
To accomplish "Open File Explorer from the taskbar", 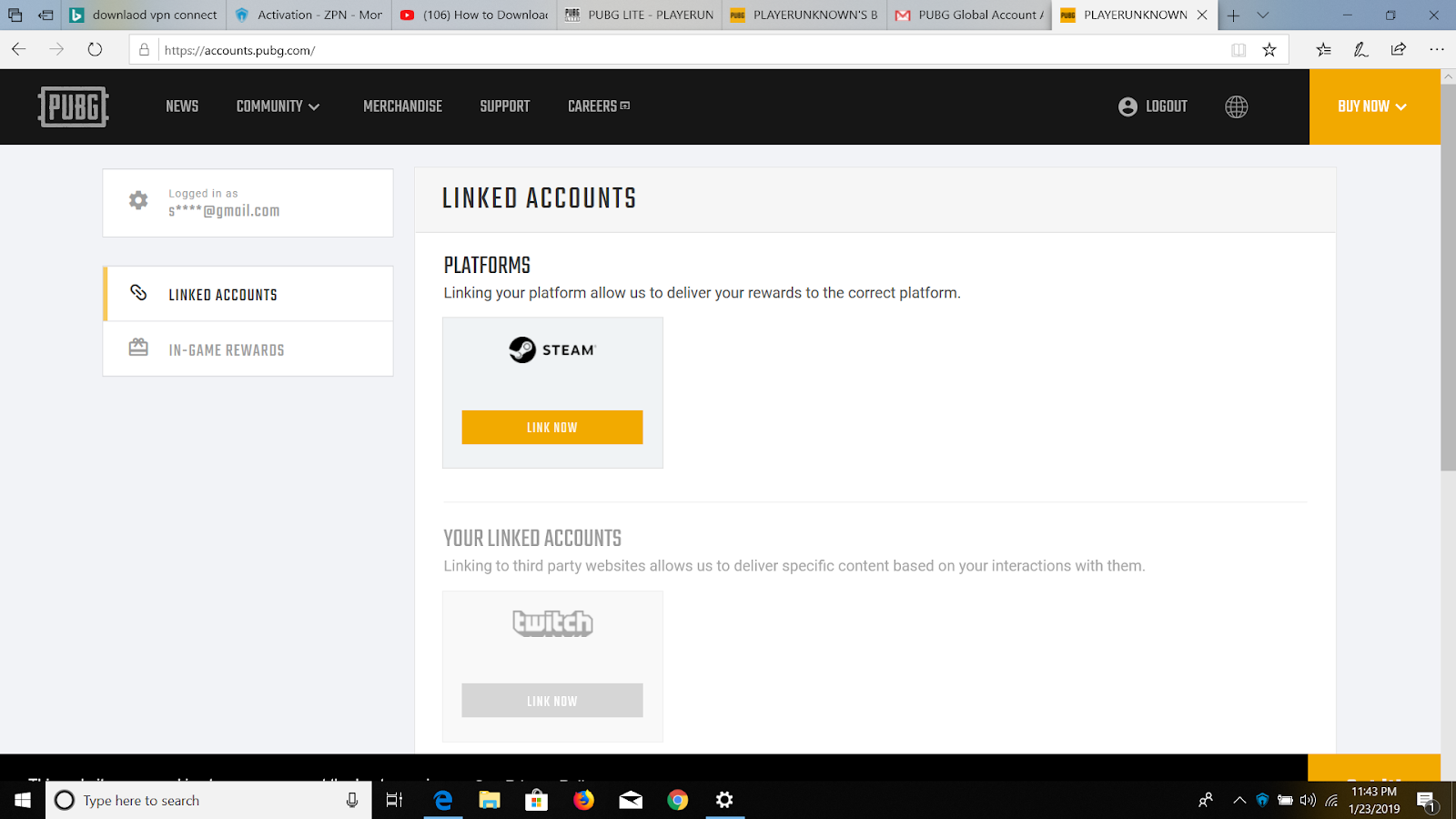I will pyautogui.click(x=490, y=800).
